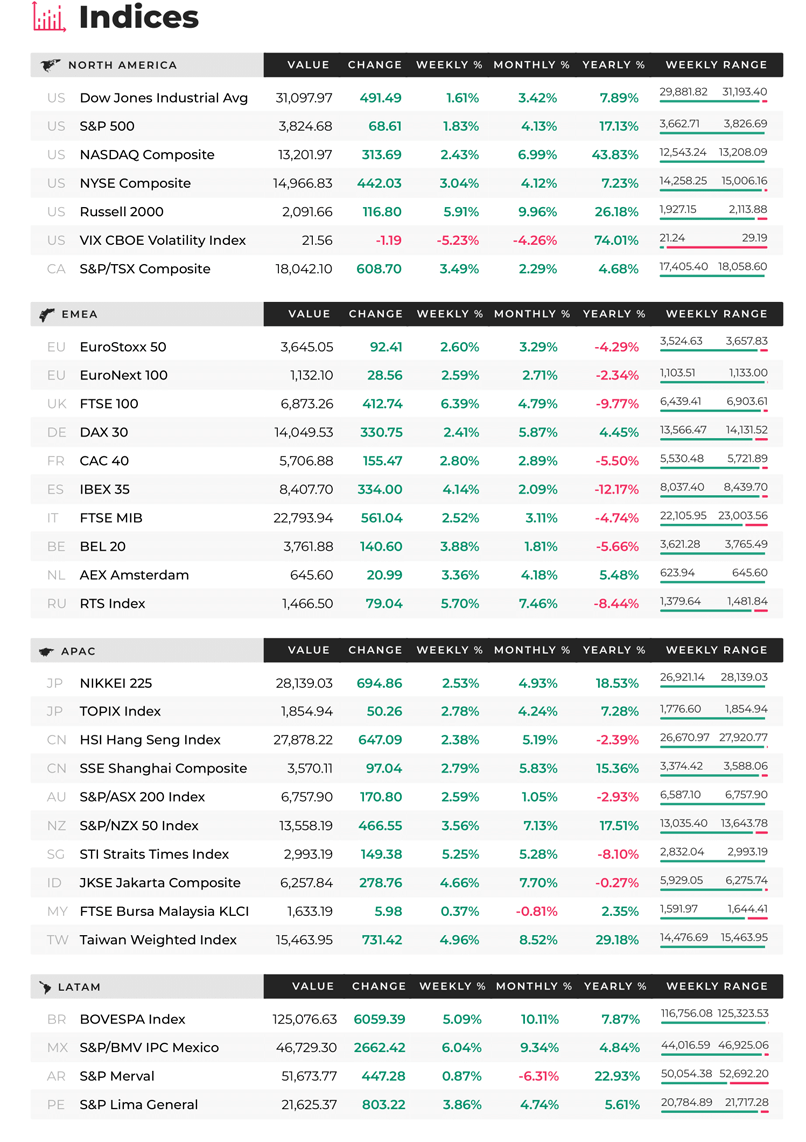Open BOVESPA Index row

[x=406, y=1020]
